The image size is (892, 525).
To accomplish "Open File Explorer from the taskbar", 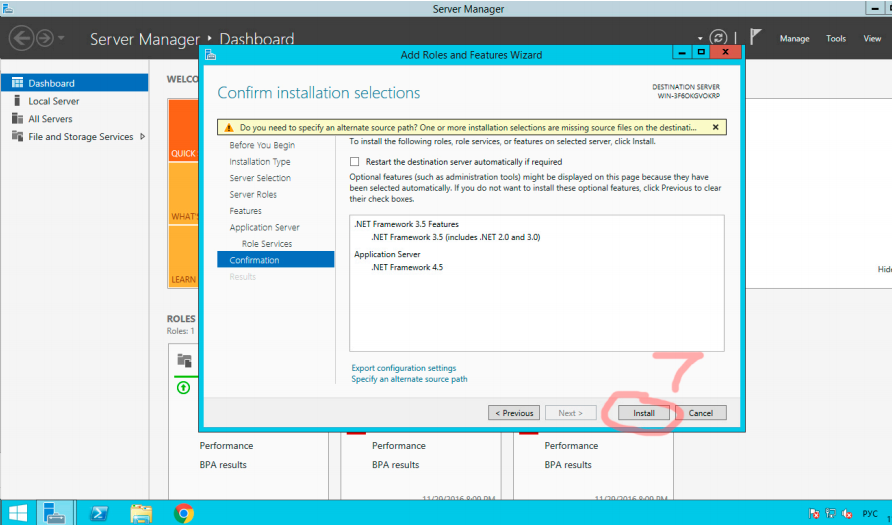I will 141,513.
